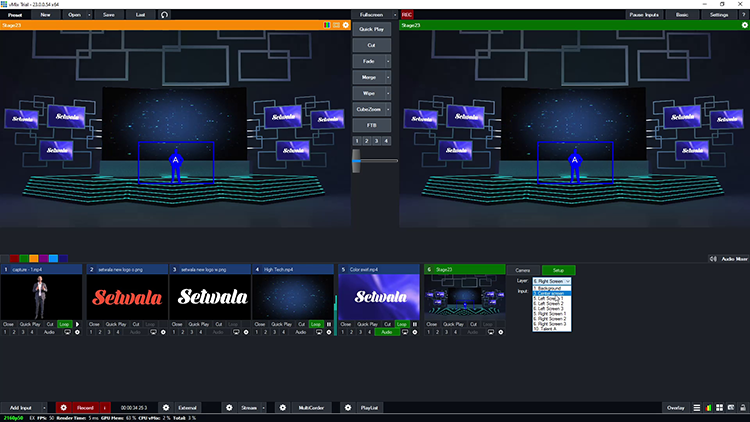Toggle Loop on the High Tech.mp4 input

click(x=316, y=324)
